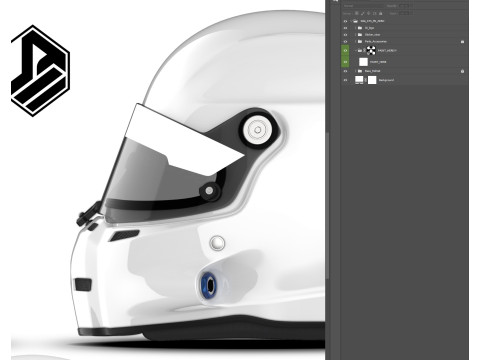The image size is (480, 360).
Task: Select the Background layer name
Action: [386, 80]
